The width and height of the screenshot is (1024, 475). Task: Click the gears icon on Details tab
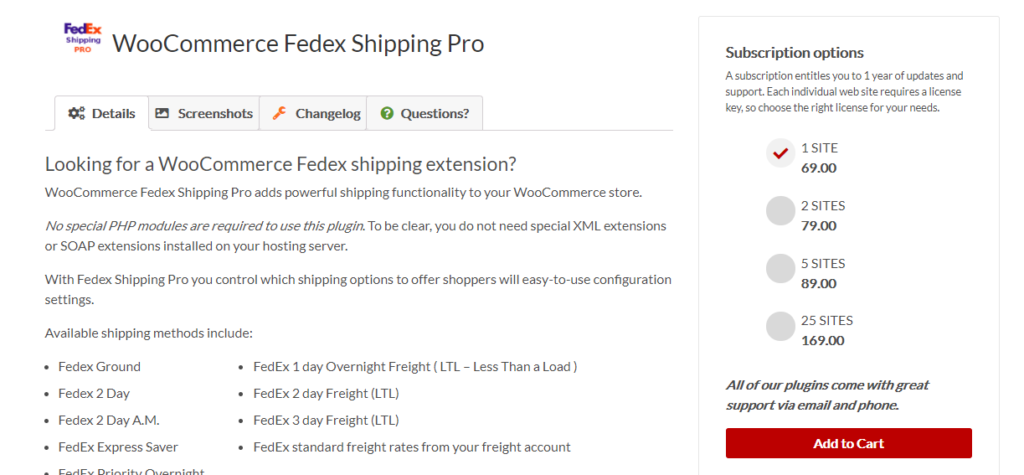tap(76, 113)
